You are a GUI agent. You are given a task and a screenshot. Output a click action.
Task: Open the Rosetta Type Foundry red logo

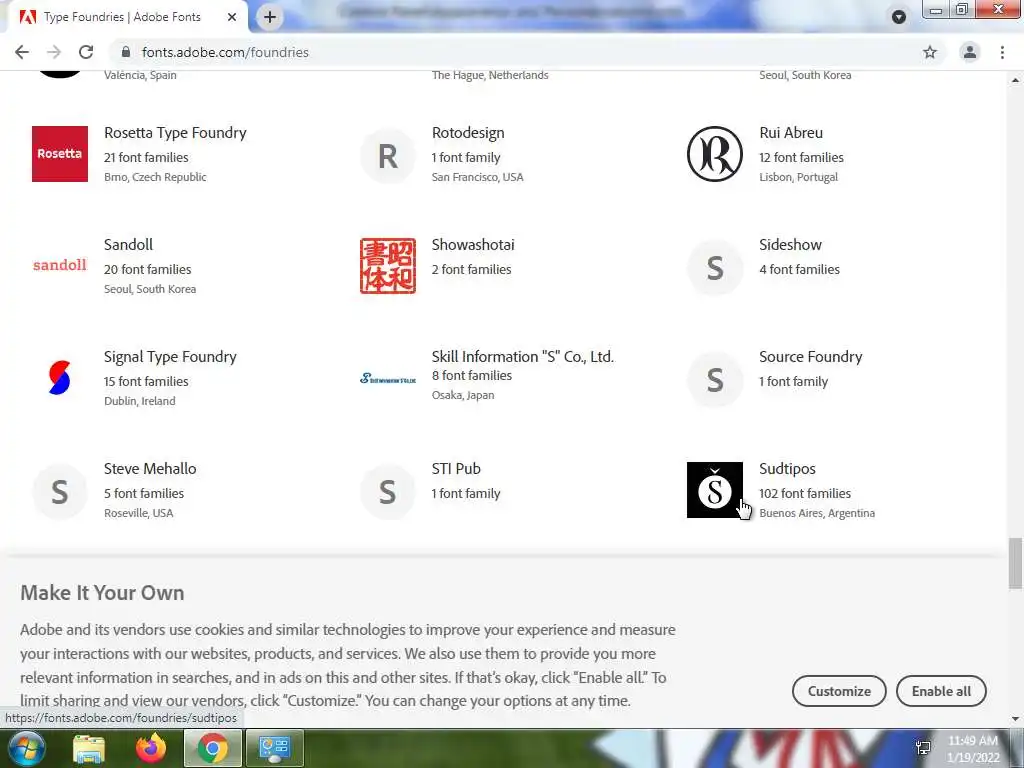60,154
